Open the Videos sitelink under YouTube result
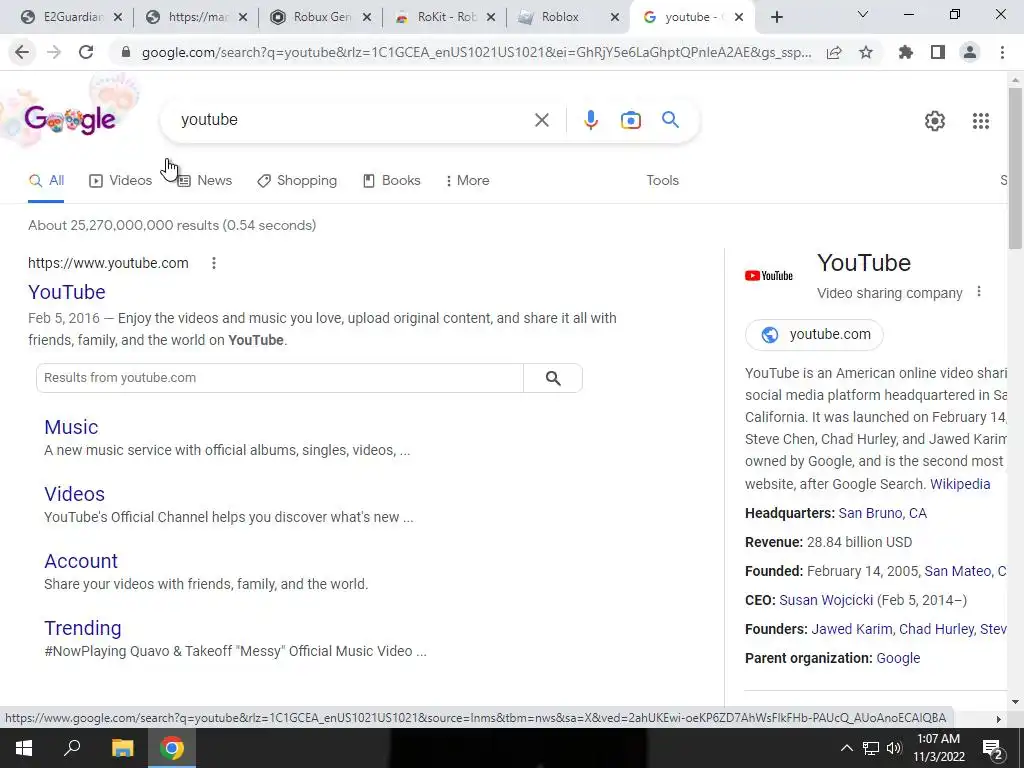1024x768 pixels. 74,494
